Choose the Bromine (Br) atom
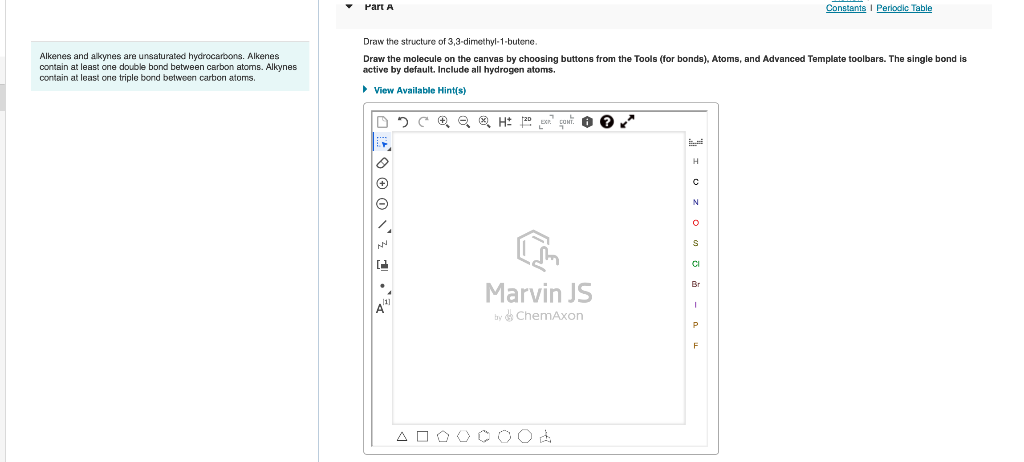The image size is (1024, 462). click(x=696, y=284)
